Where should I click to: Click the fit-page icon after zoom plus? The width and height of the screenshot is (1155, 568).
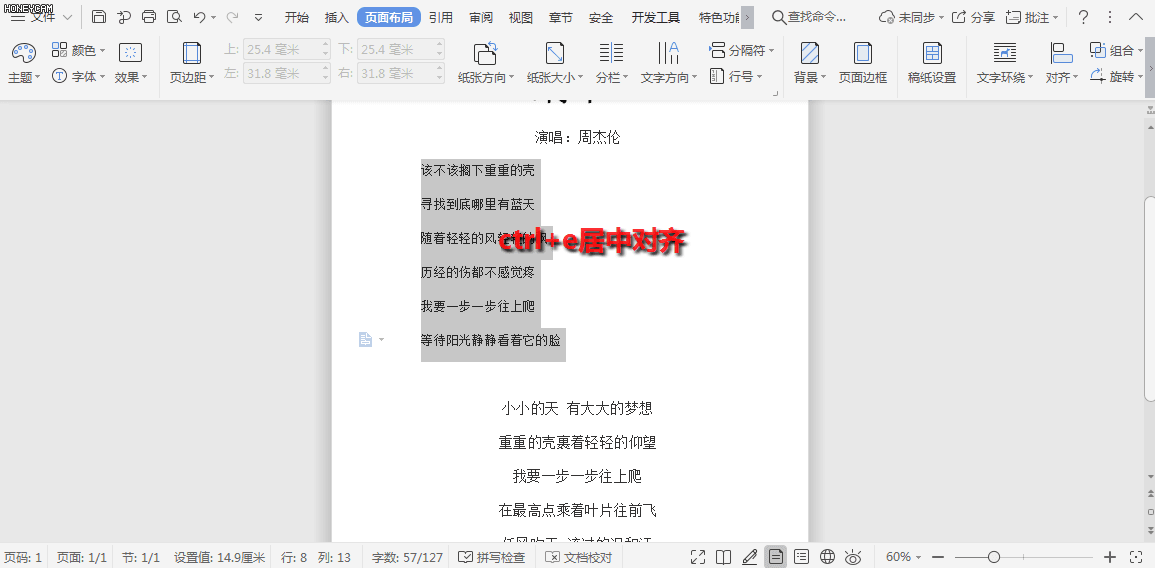(x=1136, y=557)
